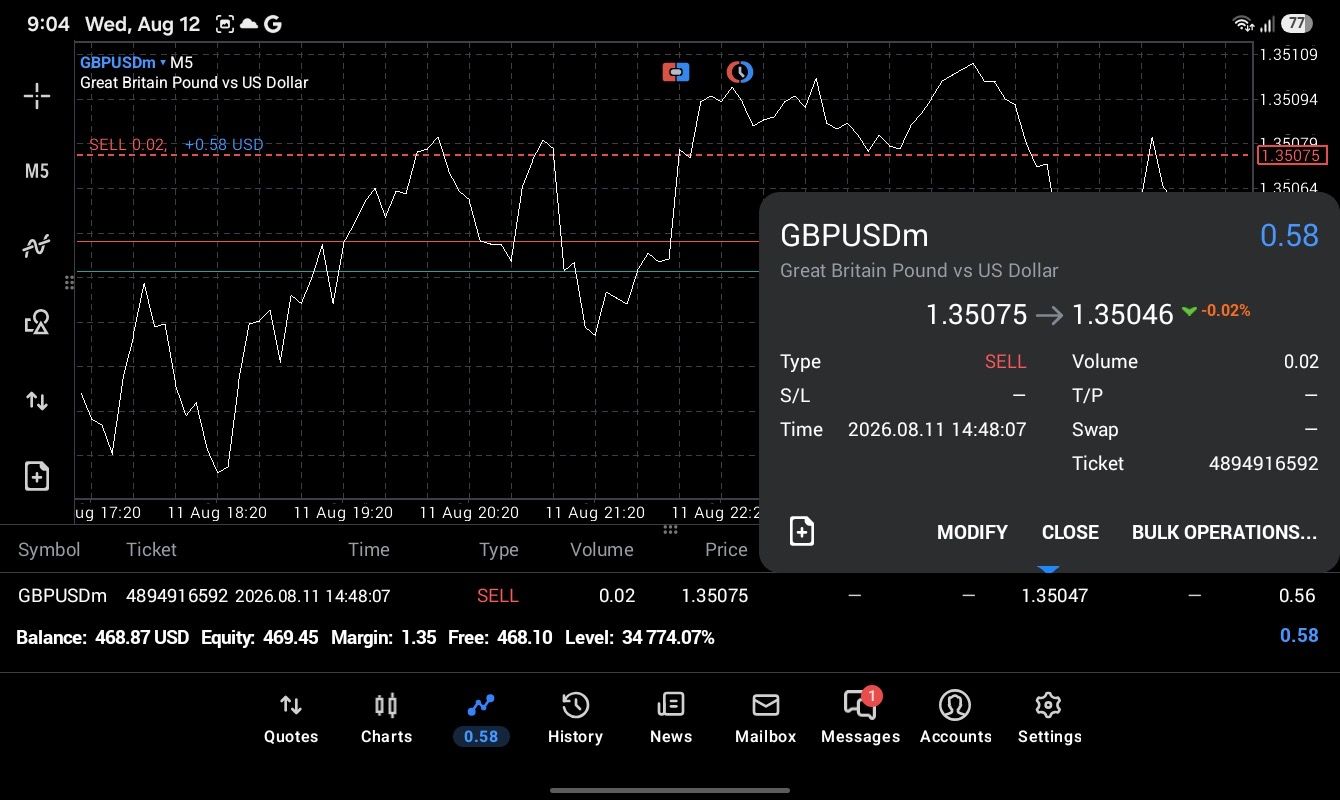Viewport: 1340px width, 800px height.
Task: Tap the new order icon in position popup
Action: 802,531
